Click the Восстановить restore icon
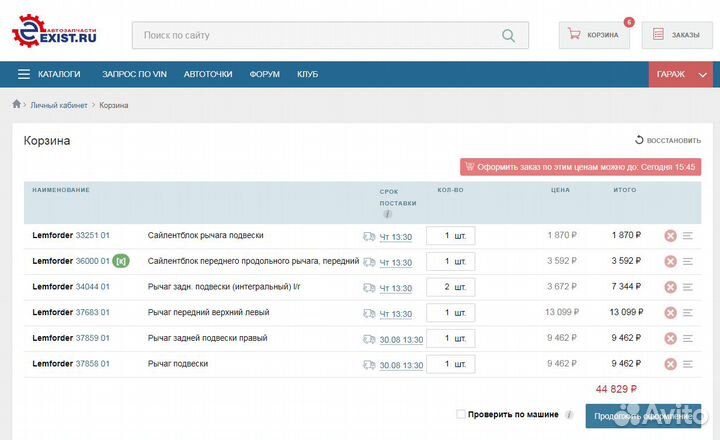720x440 pixels. tap(639, 141)
